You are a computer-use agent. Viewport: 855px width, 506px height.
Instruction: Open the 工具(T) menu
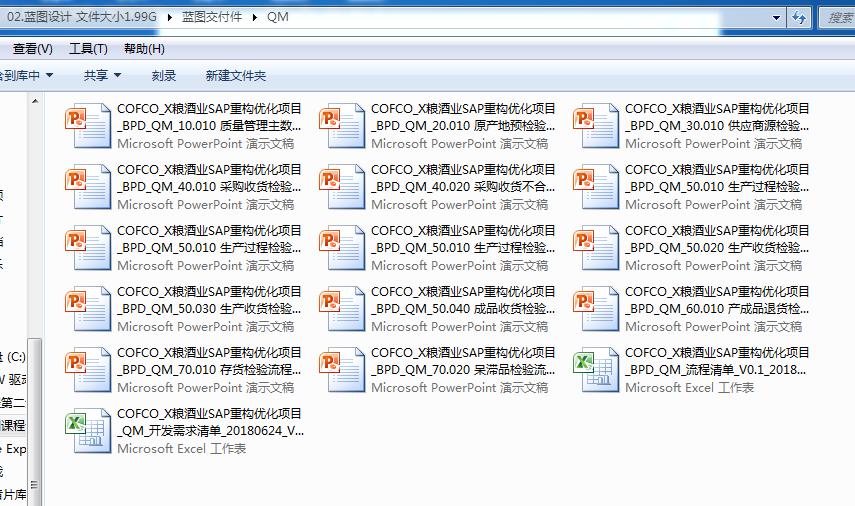click(88, 49)
